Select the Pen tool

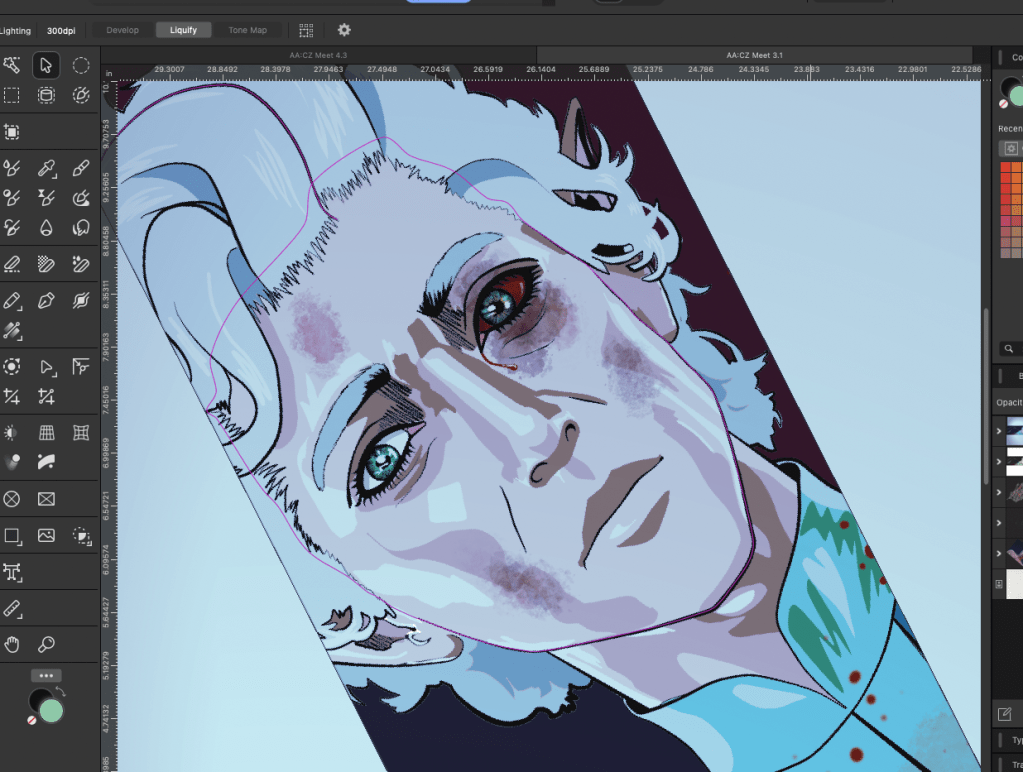(46, 301)
